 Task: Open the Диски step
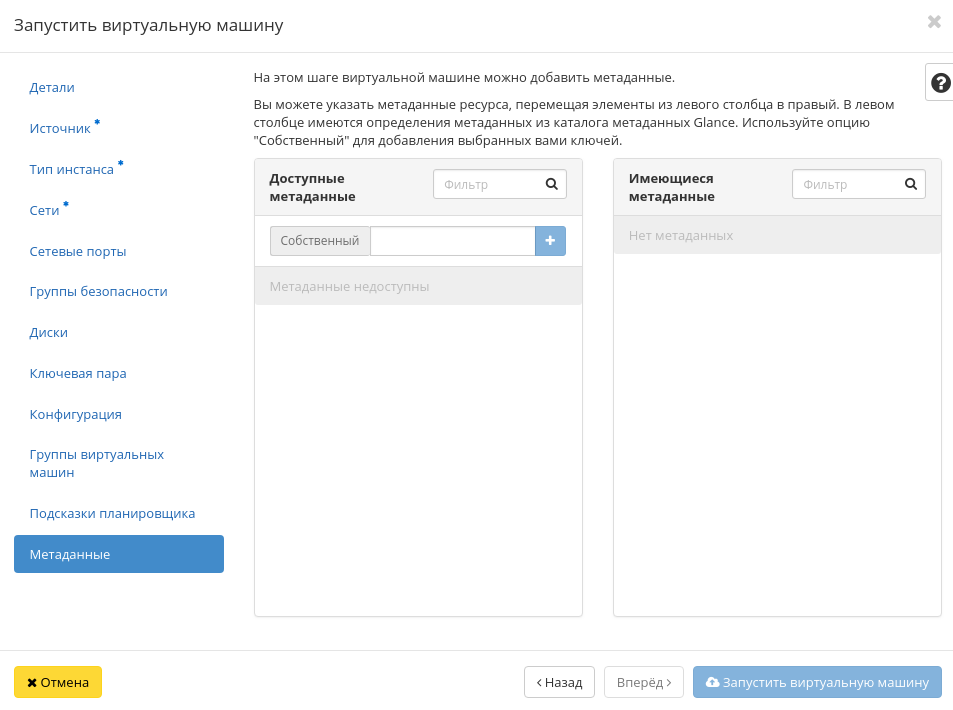point(49,333)
